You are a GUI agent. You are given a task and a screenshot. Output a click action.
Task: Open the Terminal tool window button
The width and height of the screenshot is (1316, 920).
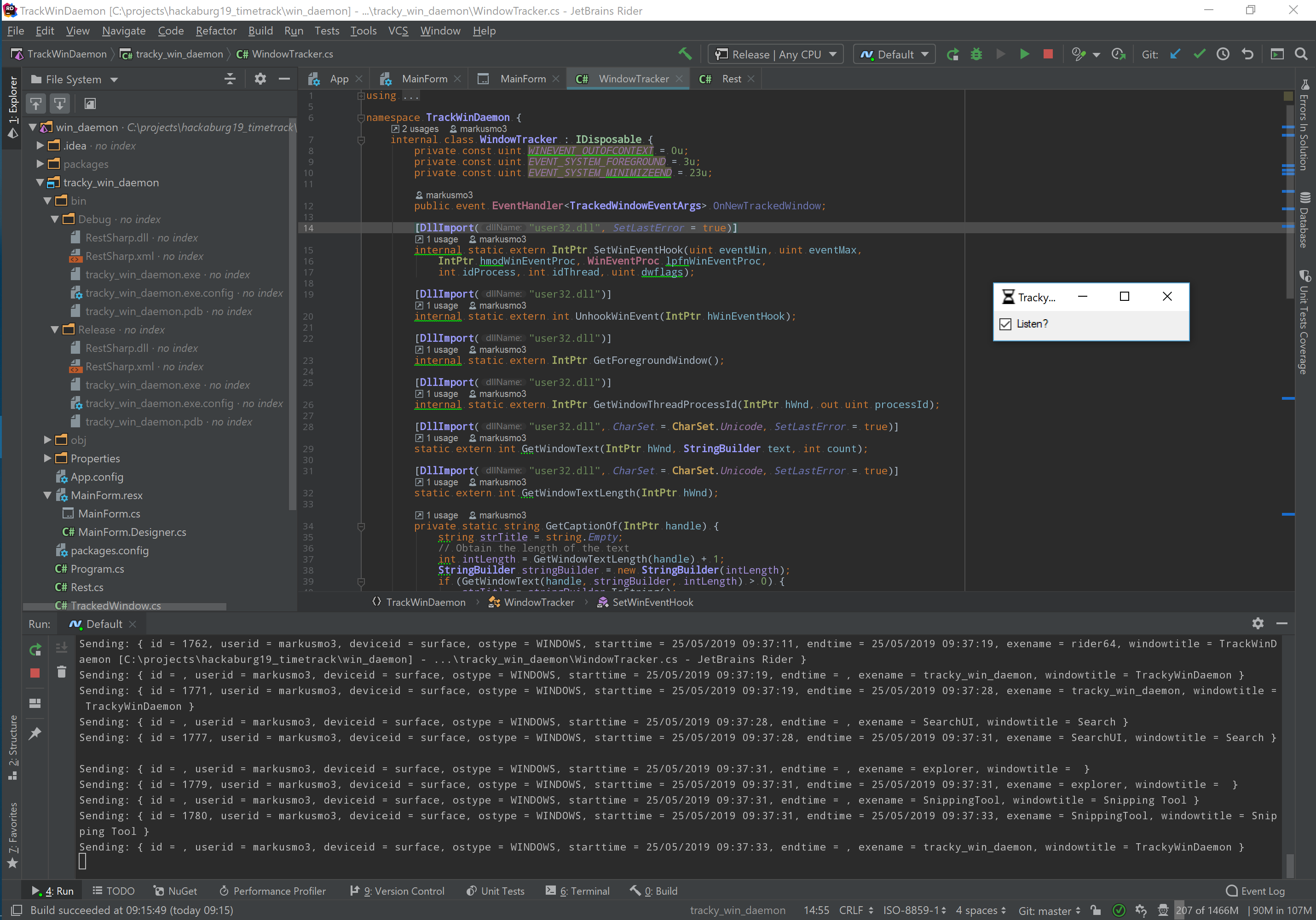(577, 891)
